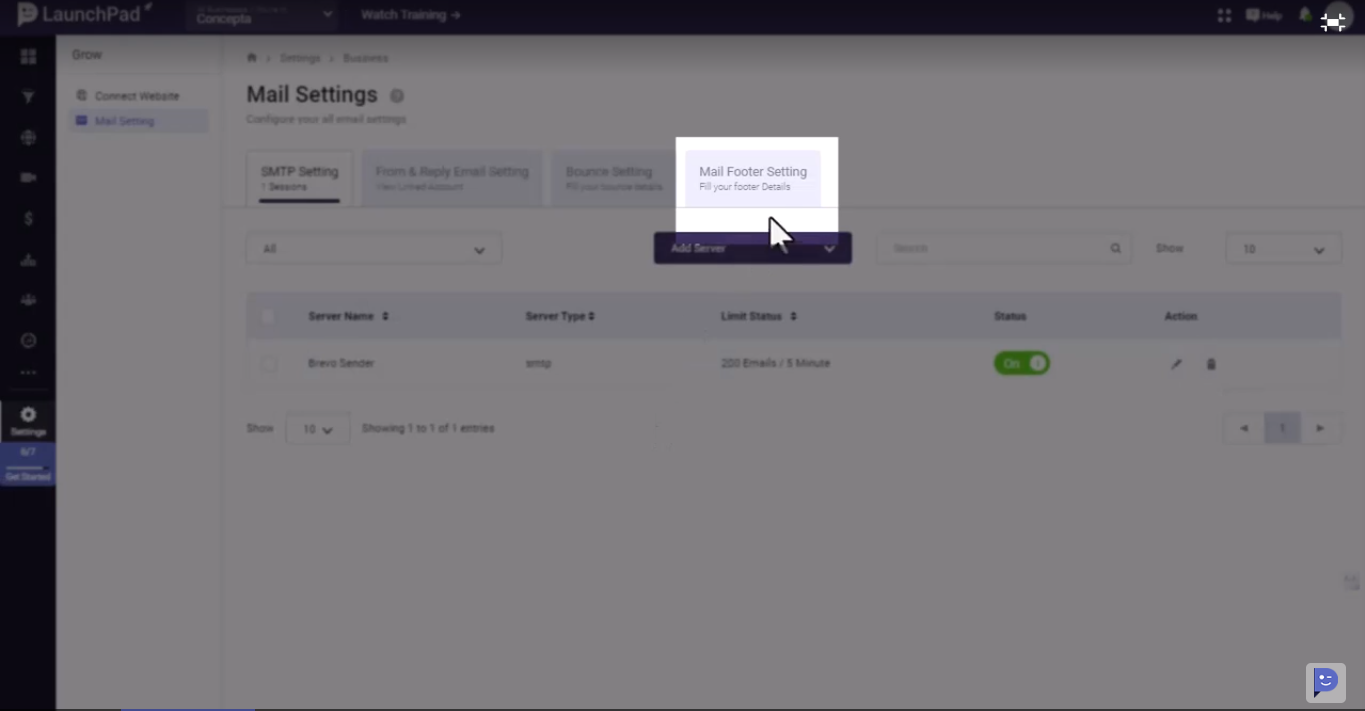Image resolution: width=1365 pixels, height=711 pixels.
Task: Switch to Bounce Setting tab
Action: tap(613, 177)
